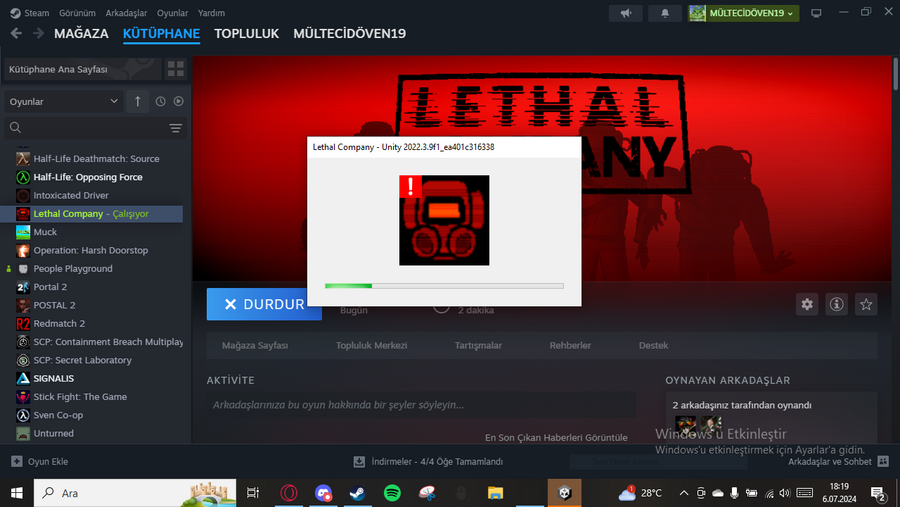
Task: Open the Destek link
Action: pos(653,346)
